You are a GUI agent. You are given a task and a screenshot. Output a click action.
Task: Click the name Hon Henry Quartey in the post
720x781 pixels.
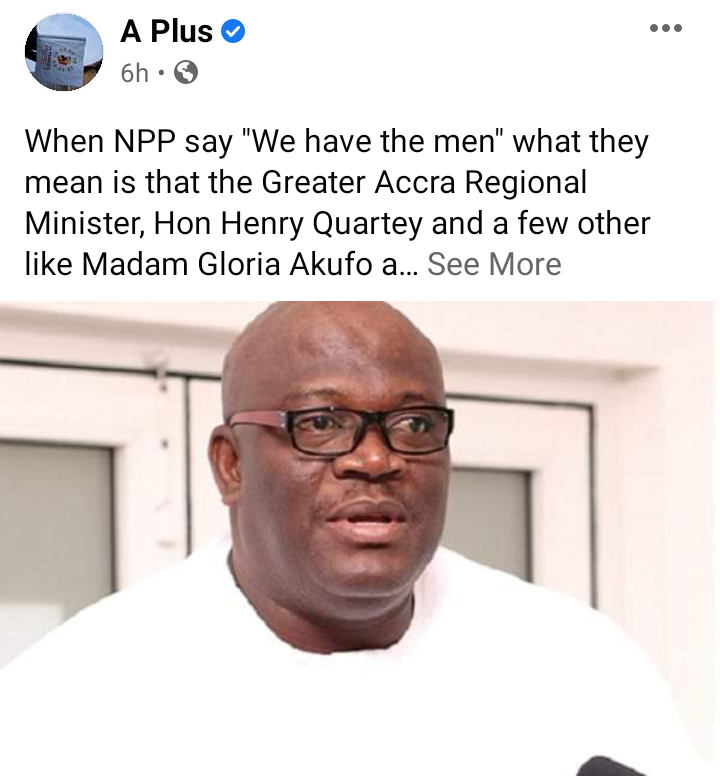(x=288, y=223)
